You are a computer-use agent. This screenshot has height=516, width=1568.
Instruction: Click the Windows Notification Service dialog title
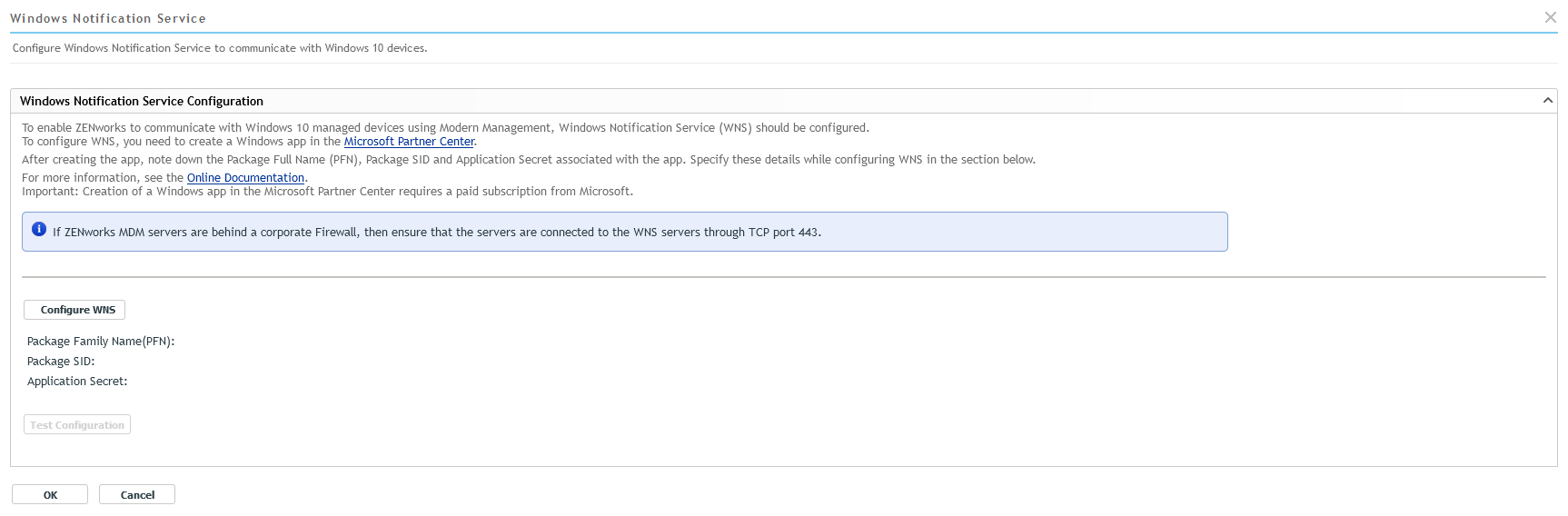tap(108, 18)
